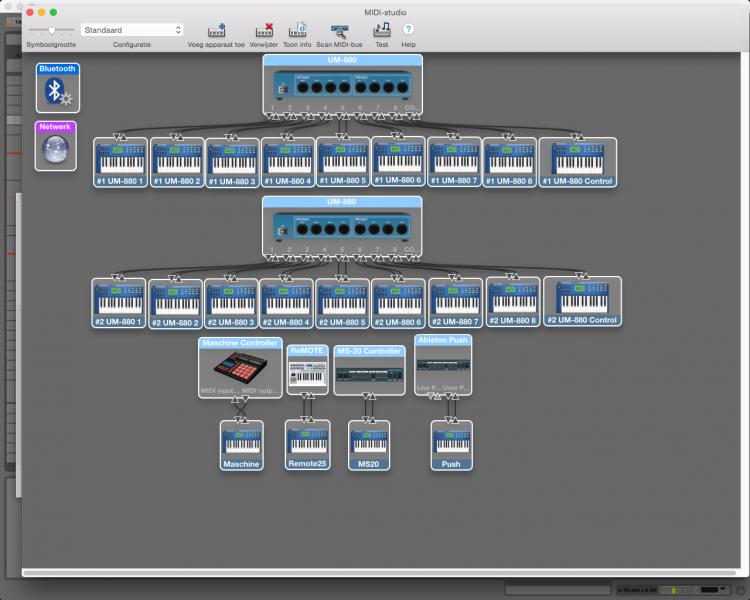The image size is (750, 600).
Task: Click the Scan MIDI-bus icon
Action: pos(339,31)
